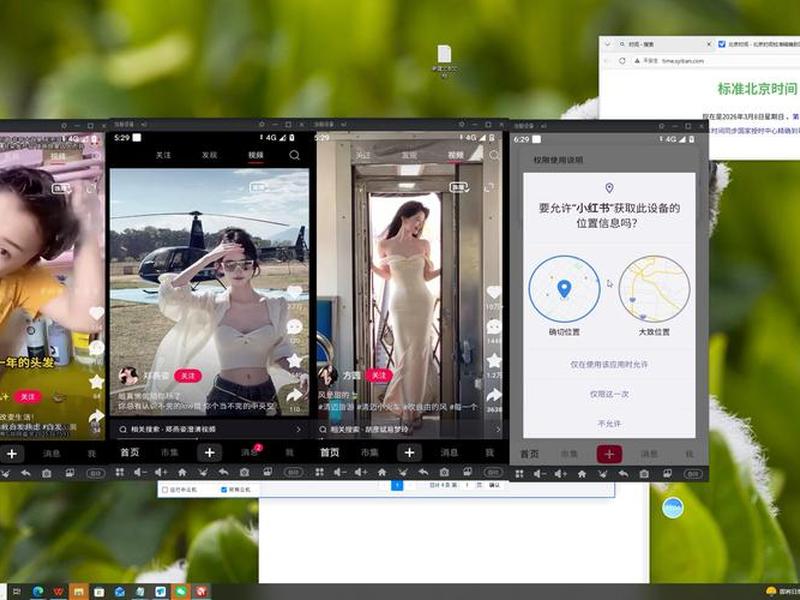Open 消息 with badge in helicopter window
This screenshot has width=800, height=600.
click(x=250, y=452)
